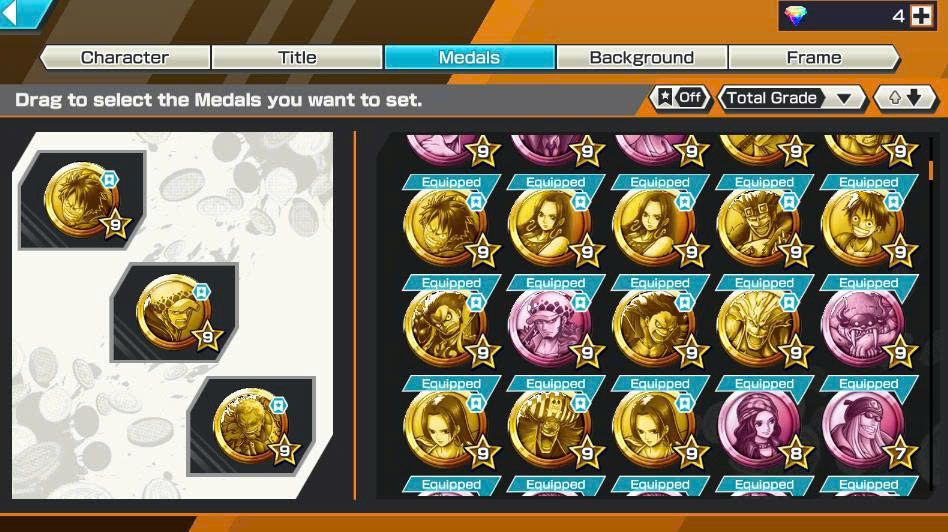Toggle bookmark on gold smiling Luffy medal
Image resolution: width=948 pixels, height=532 pixels.
892,203
